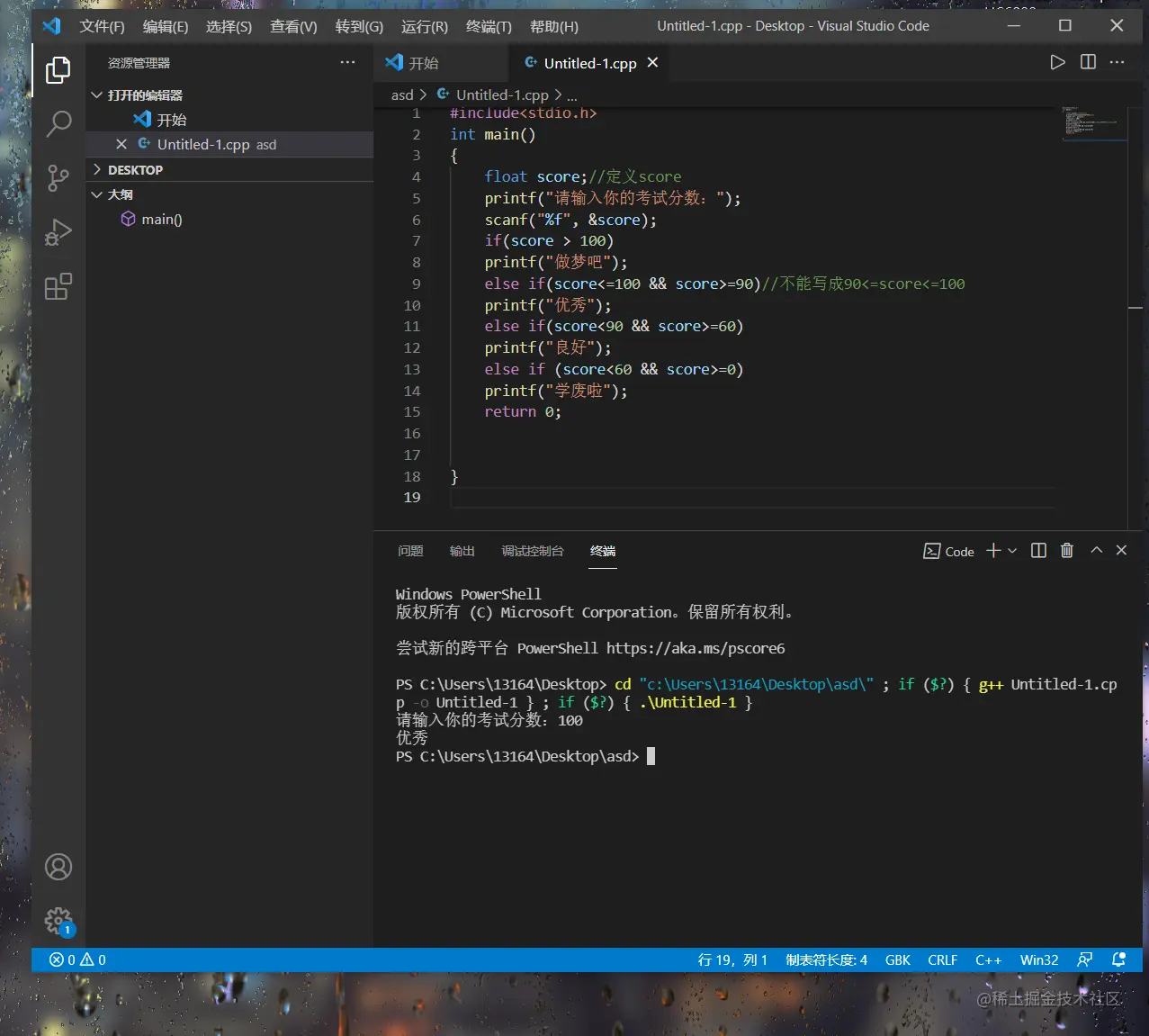Kill terminal with trash icon

coord(1067,551)
